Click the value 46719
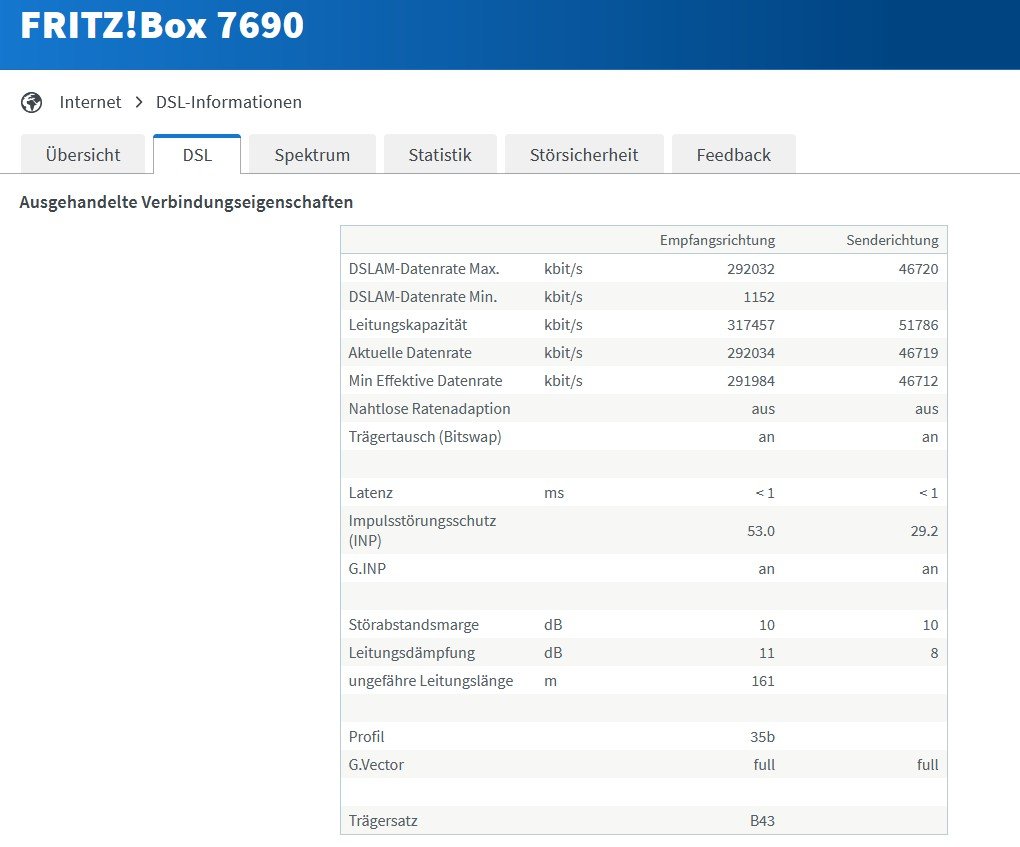1020x847 pixels. (x=918, y=353)
